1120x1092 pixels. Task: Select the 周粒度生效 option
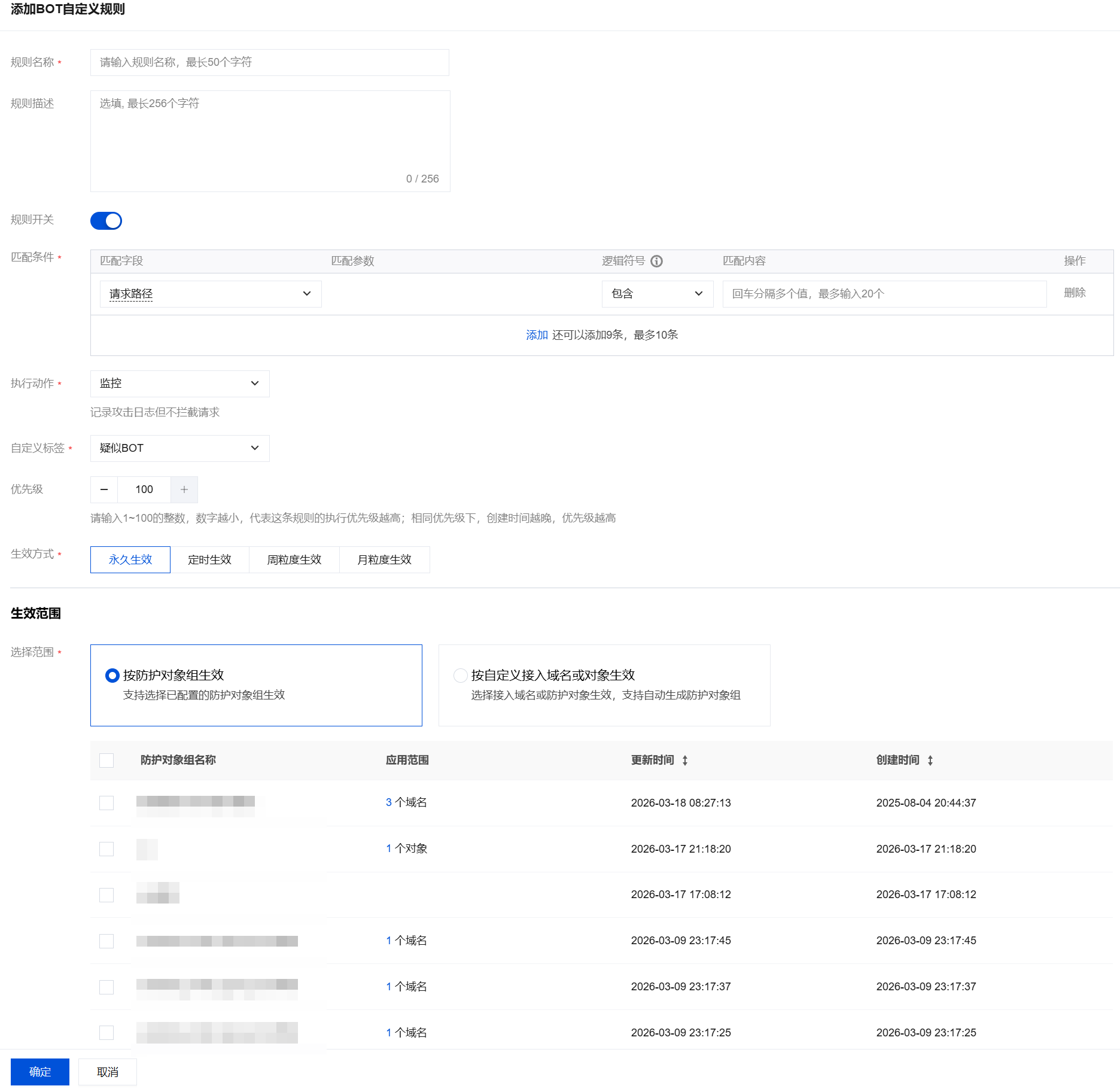tap(294, 559)
